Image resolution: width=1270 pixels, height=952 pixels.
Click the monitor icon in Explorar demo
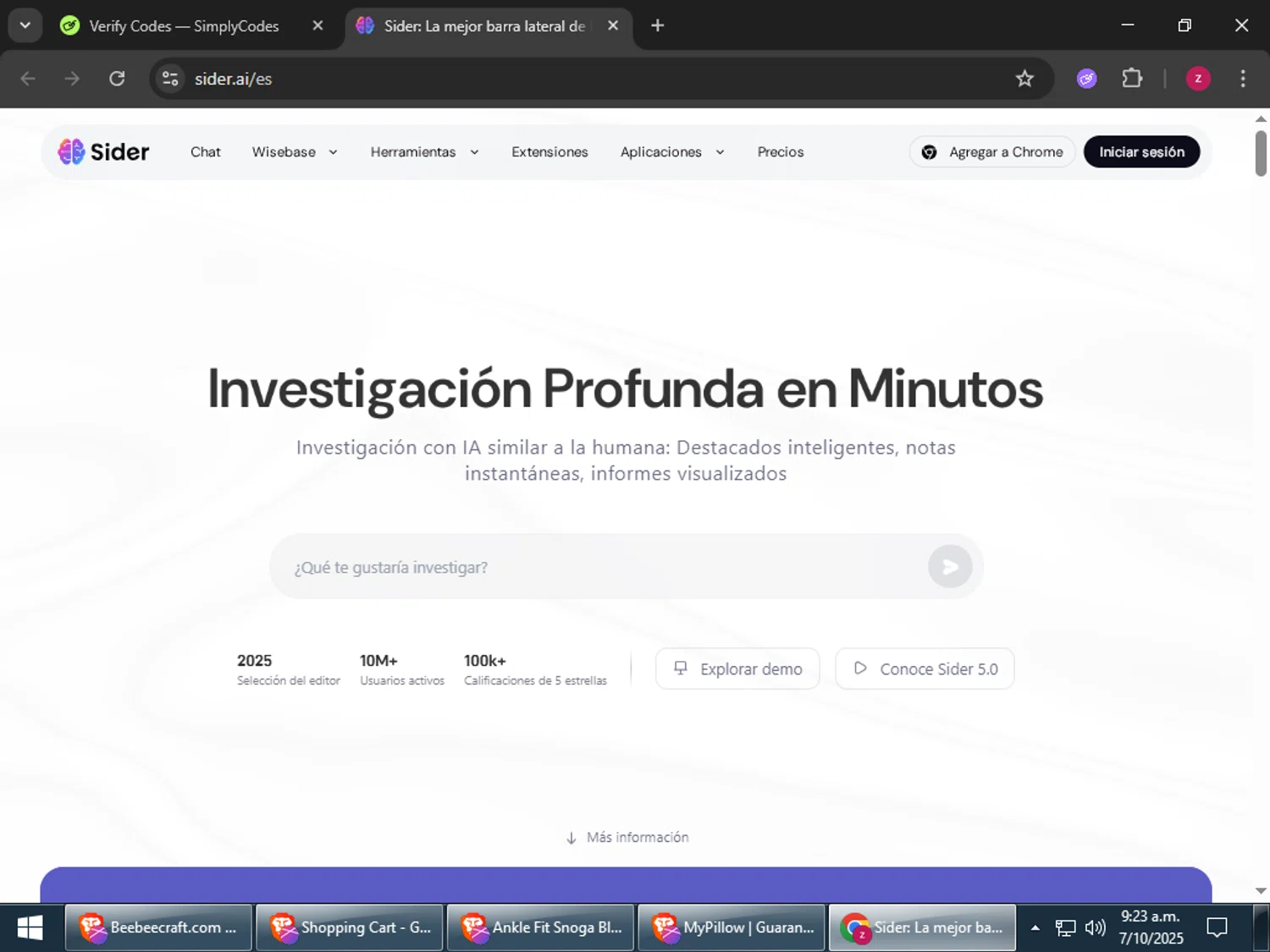pos(680,668)
